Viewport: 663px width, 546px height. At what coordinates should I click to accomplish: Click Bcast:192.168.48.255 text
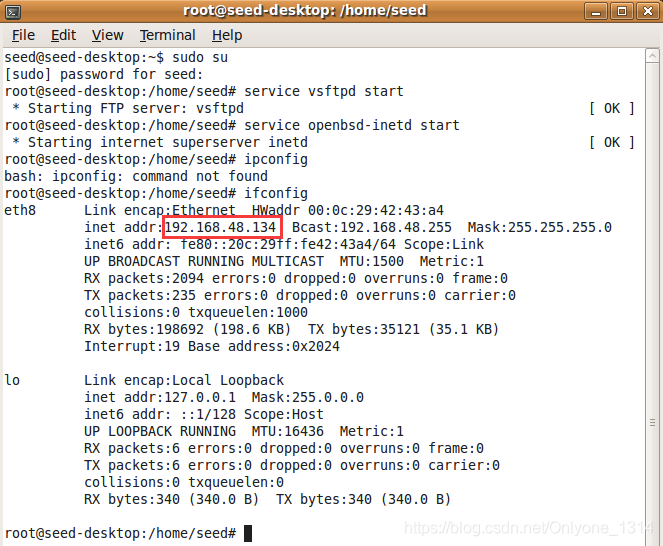click(372, 227)
